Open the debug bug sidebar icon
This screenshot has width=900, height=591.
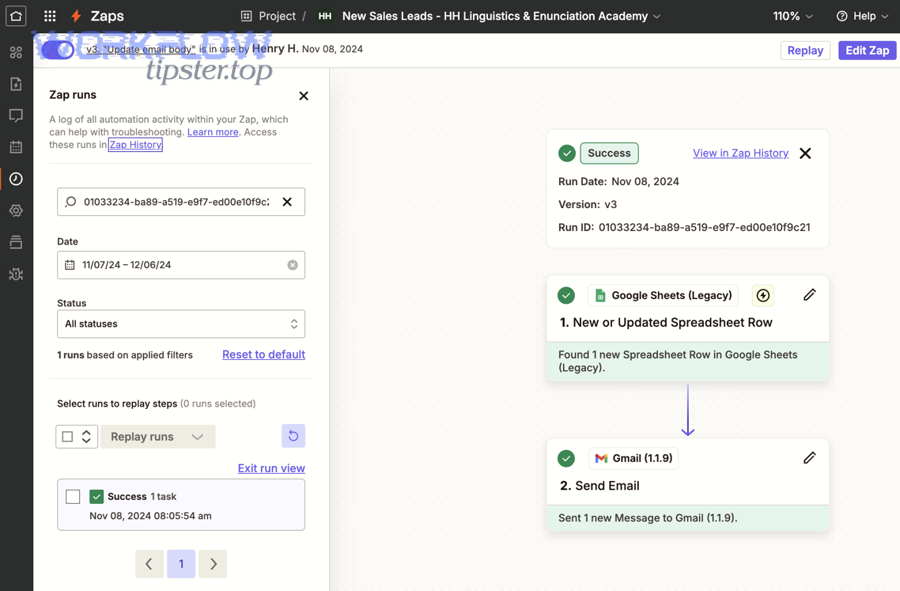(16, 274)
